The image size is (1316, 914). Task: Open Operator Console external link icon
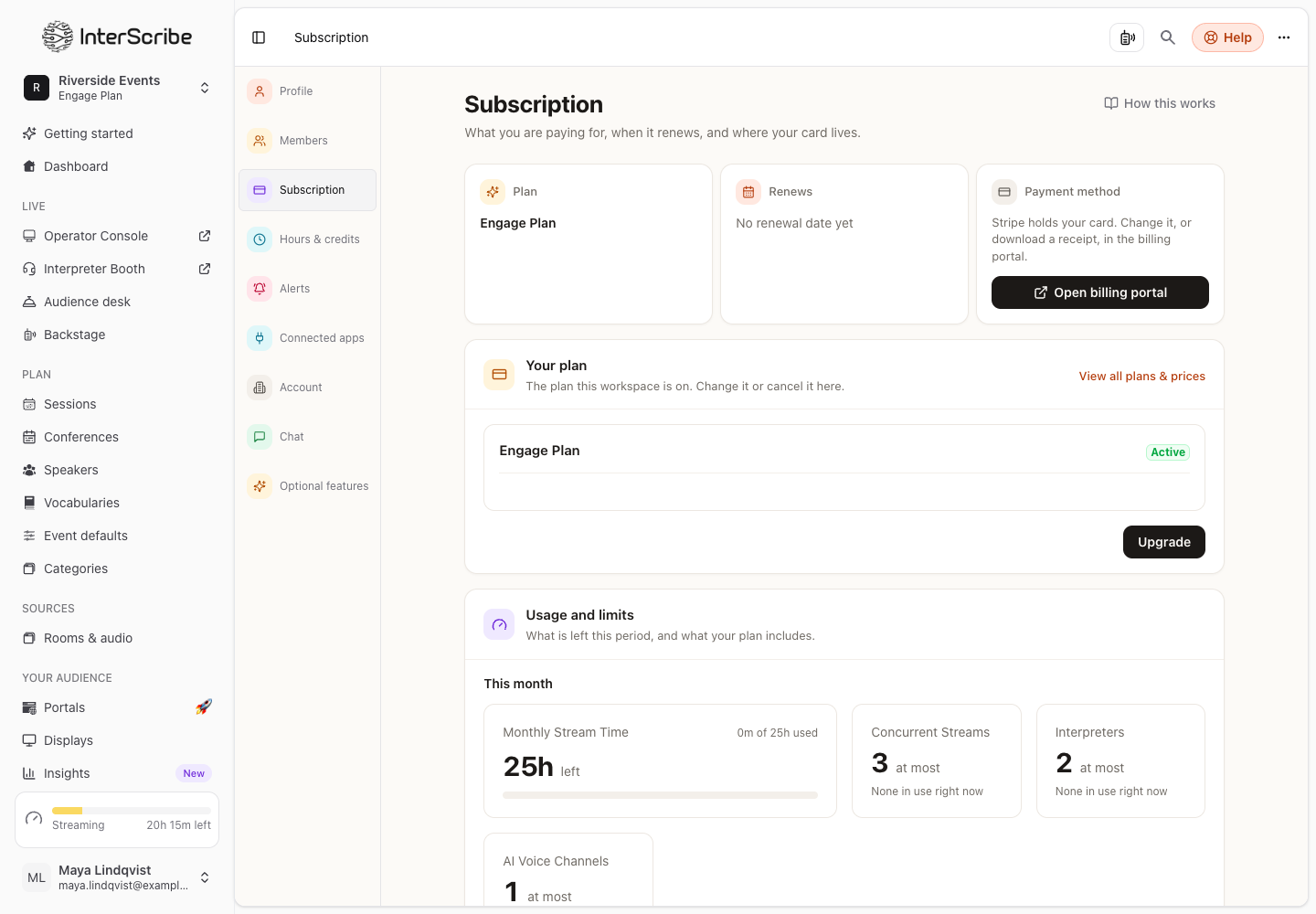[205, 236]
